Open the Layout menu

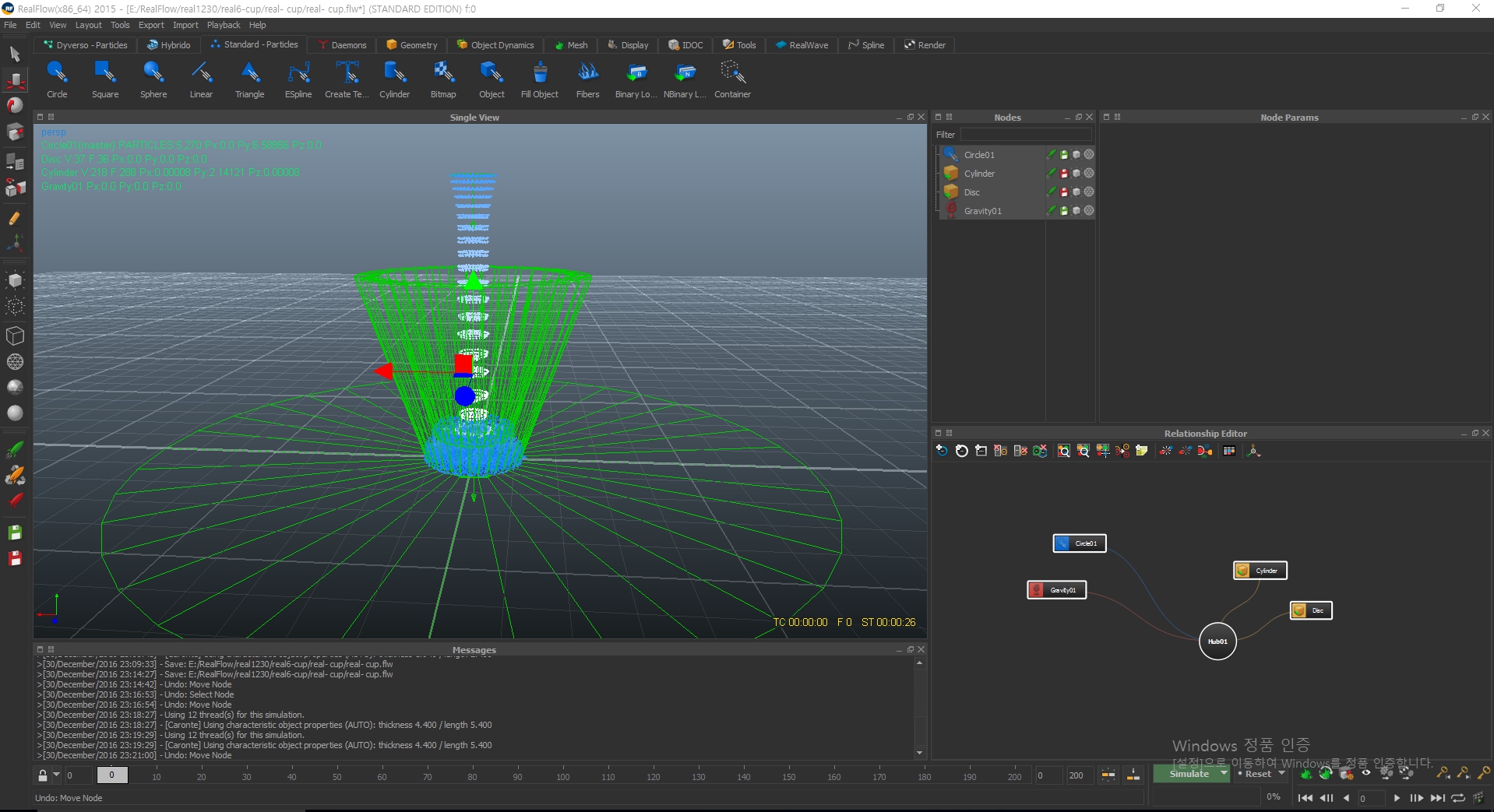[x=88, y=25]
